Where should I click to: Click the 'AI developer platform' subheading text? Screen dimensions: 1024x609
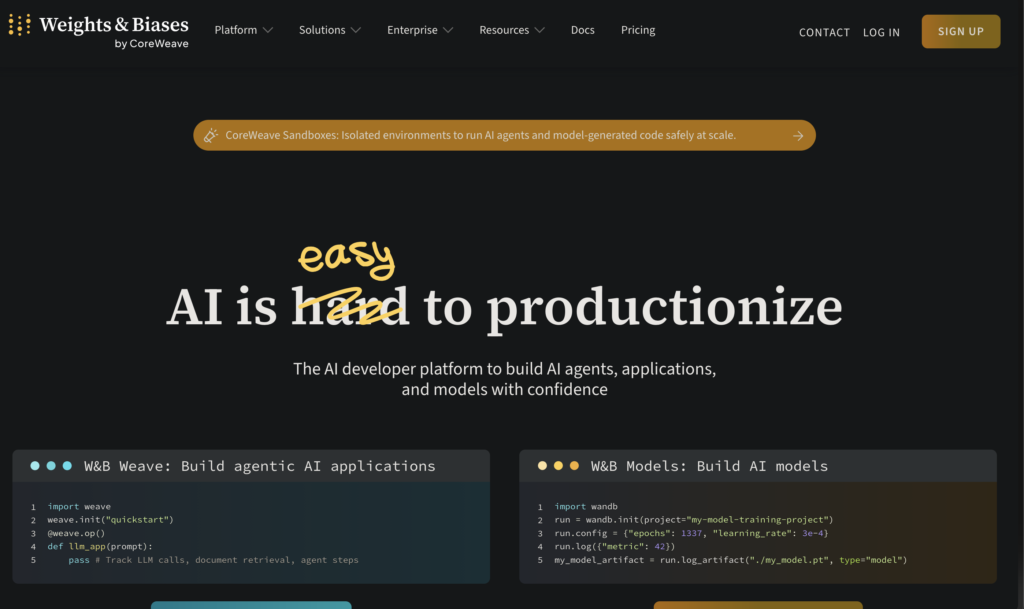point(504,379)
